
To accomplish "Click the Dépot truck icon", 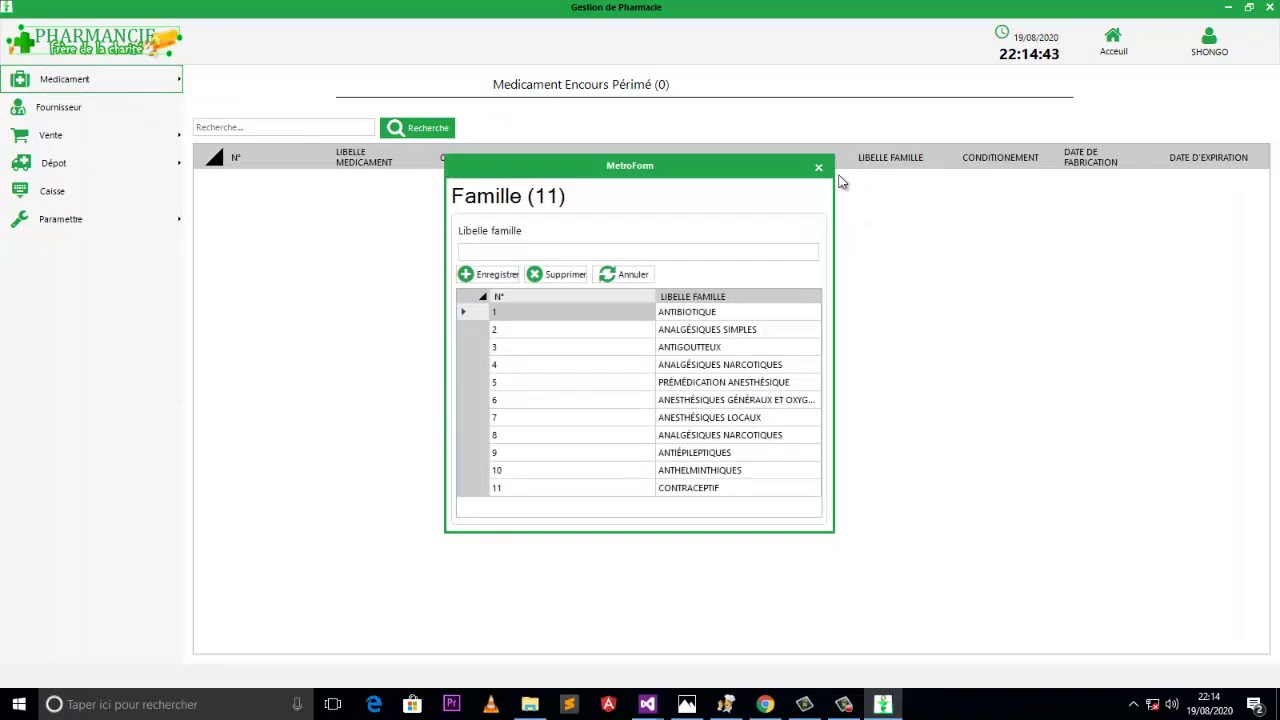I will 20,163.
